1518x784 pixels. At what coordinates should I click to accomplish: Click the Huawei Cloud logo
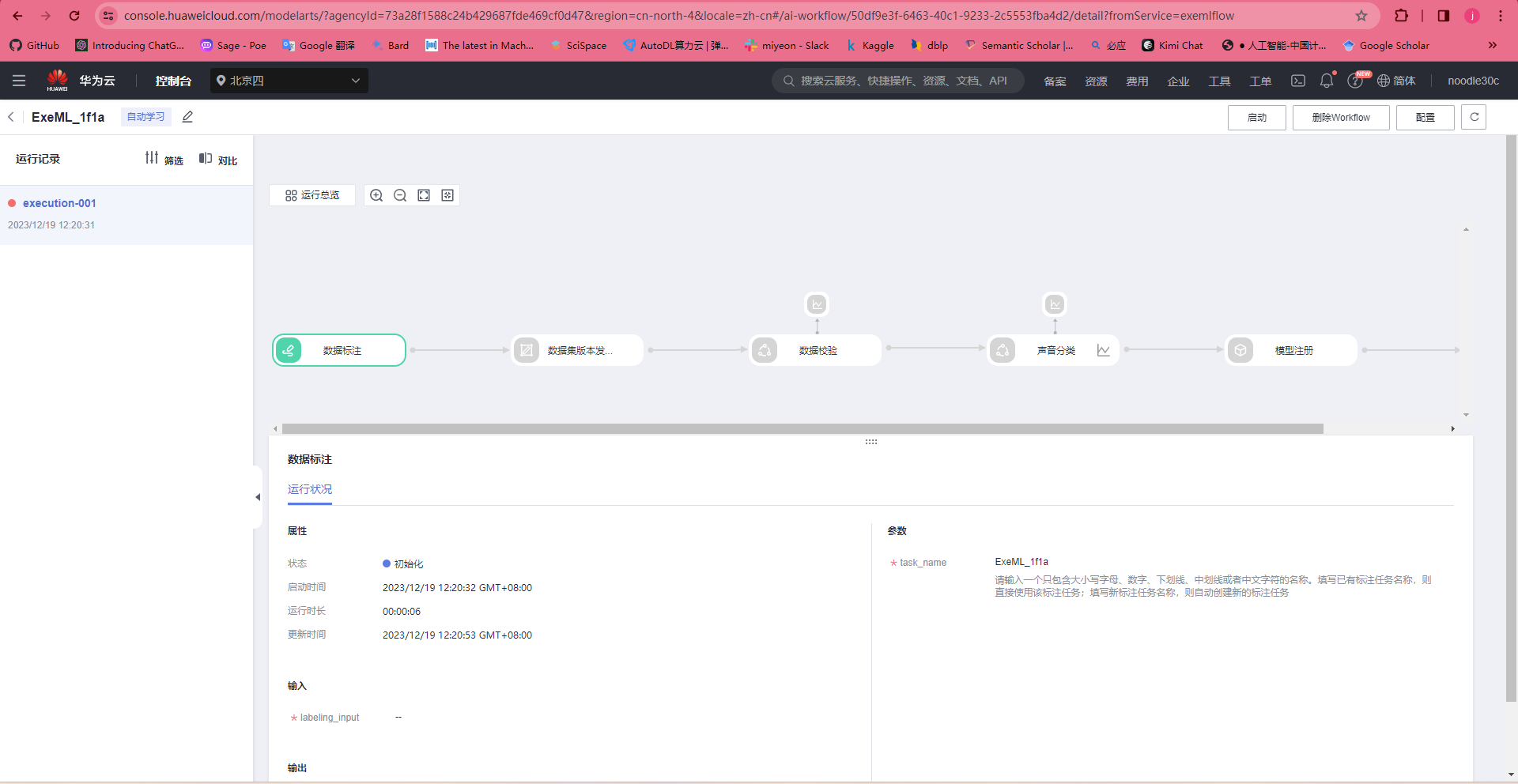pos(58,80)
